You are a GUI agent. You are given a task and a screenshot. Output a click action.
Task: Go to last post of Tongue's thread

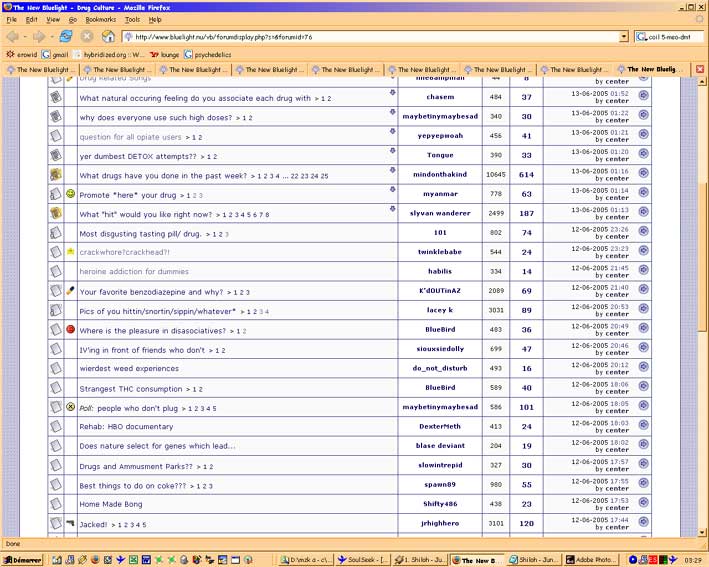click(x=643, y=153)
